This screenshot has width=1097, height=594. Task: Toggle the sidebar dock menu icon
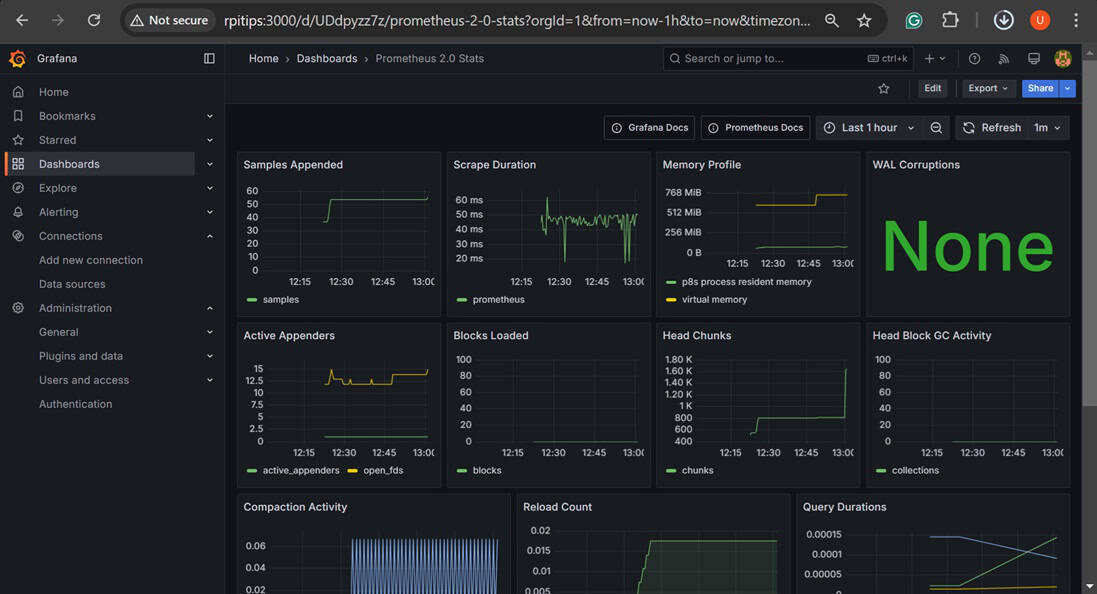209,59
